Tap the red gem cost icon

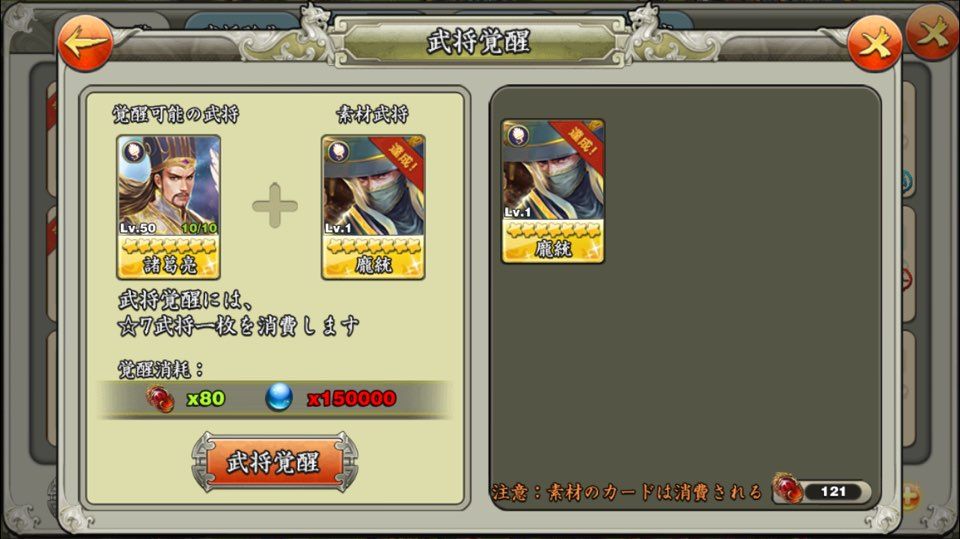point(160,399)
